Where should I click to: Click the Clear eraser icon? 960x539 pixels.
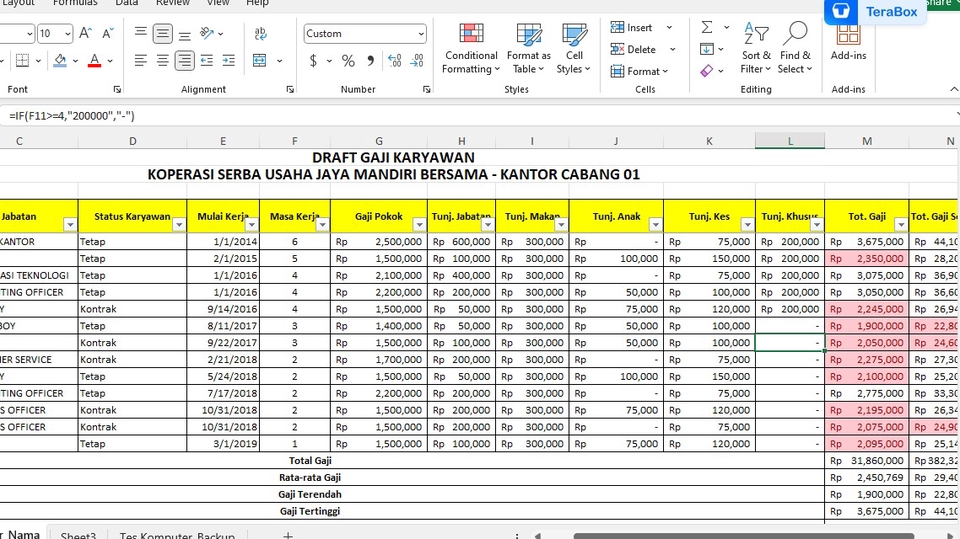(x=707, y=71)
